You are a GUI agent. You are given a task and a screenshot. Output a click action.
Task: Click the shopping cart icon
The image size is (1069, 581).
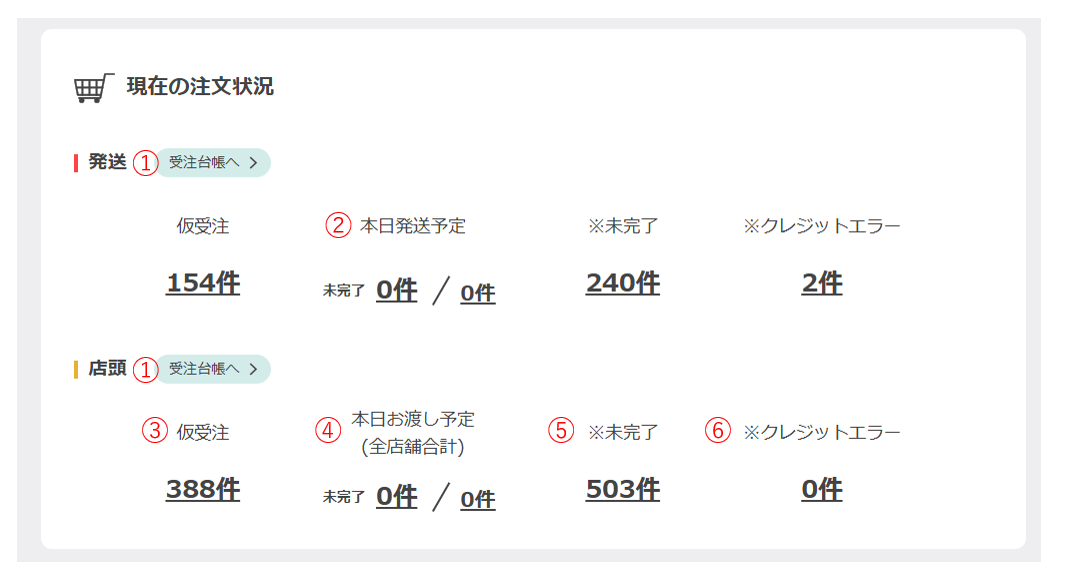pos(93,87)
